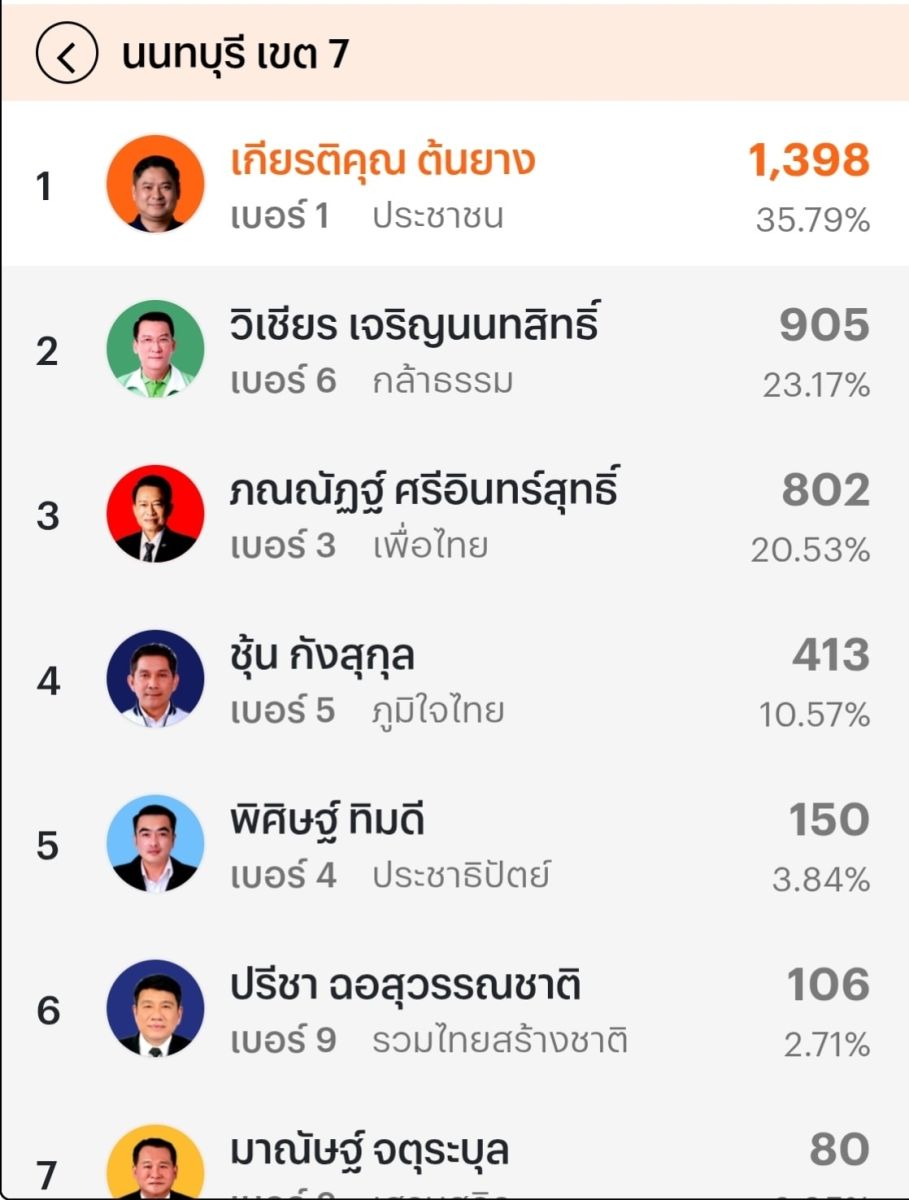Open candidate name ชุ้น กังสุกุล
The height and width of the screenshot is (1200, 909).
322,656
